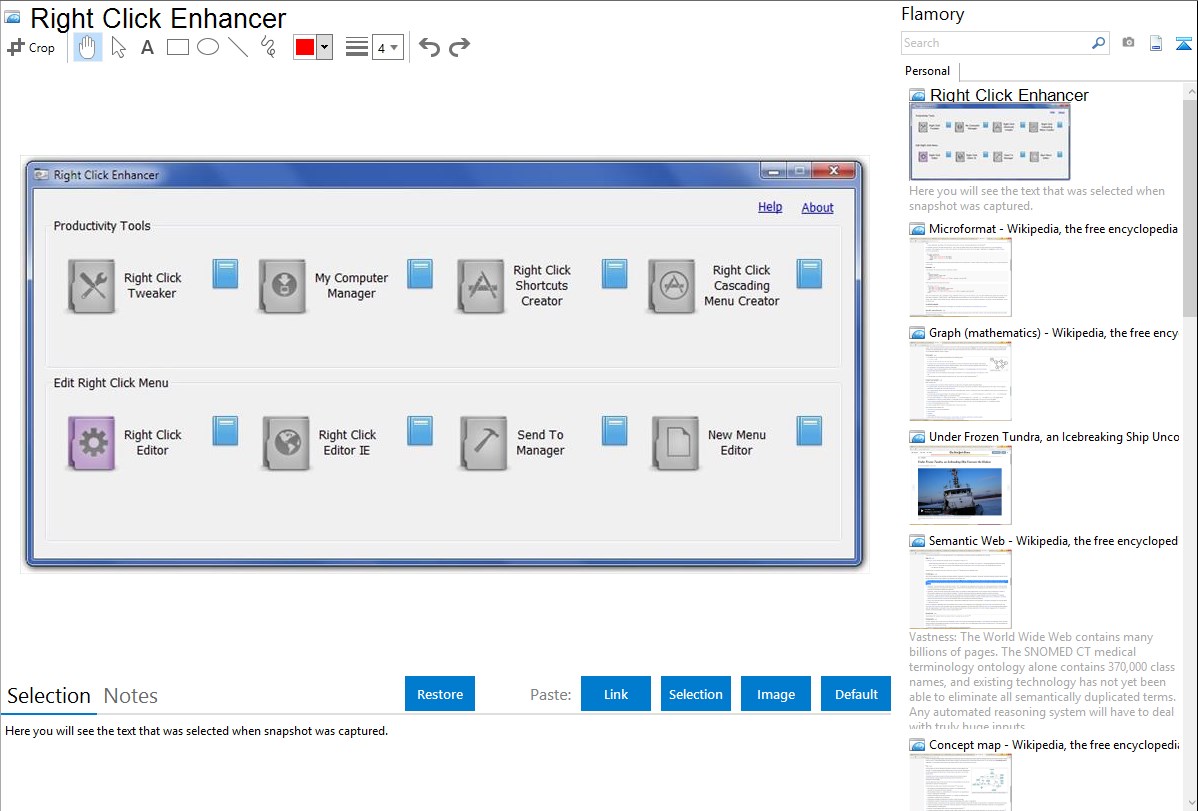
Task: Open the New Menu Editor icon
Action: pos(675,443)
